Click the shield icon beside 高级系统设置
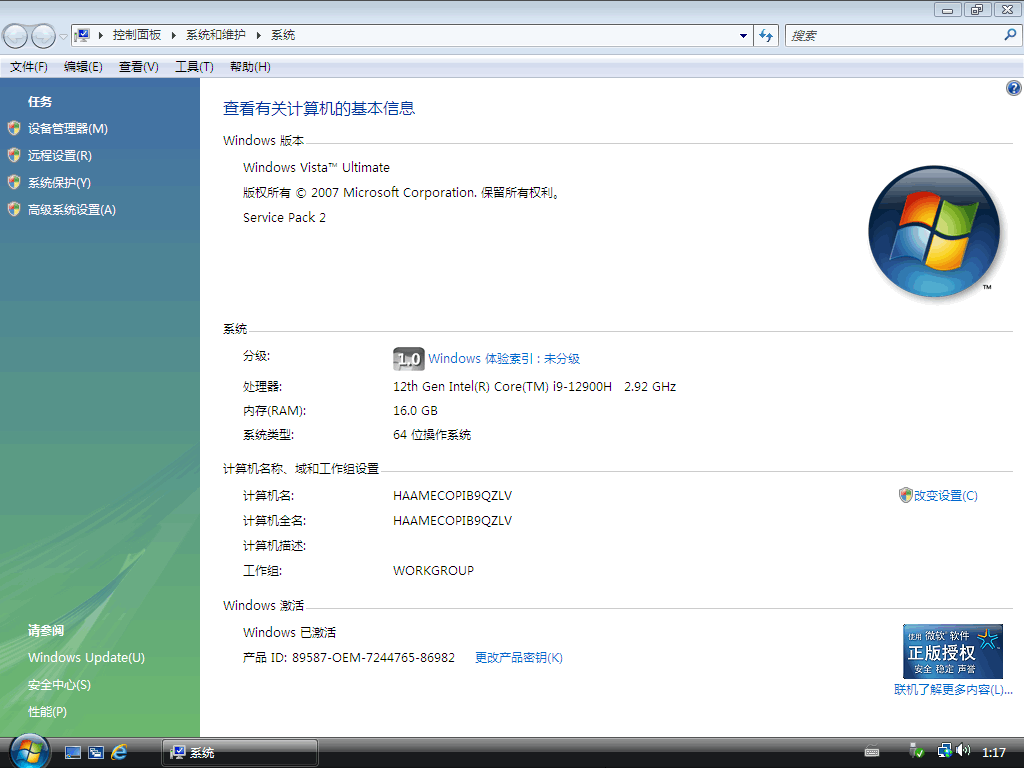Image resolution: width=1024 pixels, height=768 pixels. pos(14,209)
